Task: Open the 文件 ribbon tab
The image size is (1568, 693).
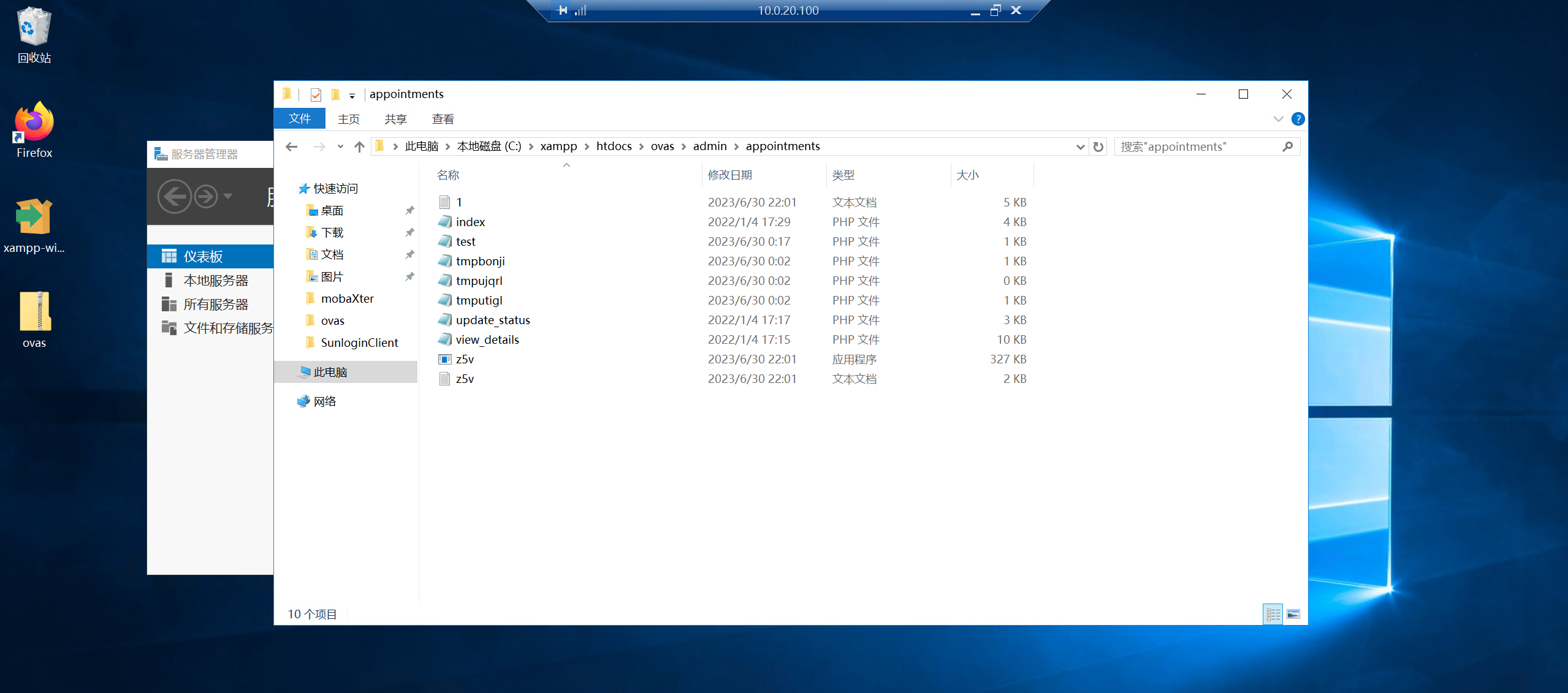Action: pyautogui.click(x=300, y=119)
